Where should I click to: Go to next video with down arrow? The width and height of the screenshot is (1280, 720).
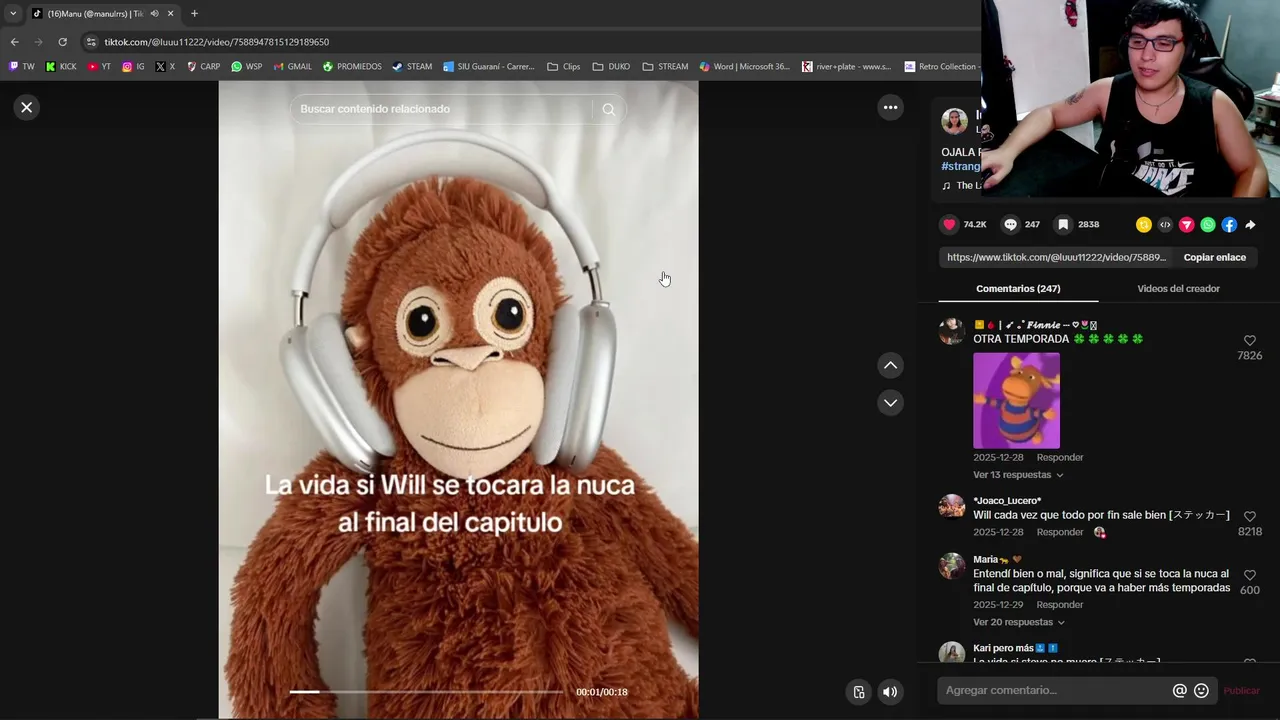(x=890, y=402)
